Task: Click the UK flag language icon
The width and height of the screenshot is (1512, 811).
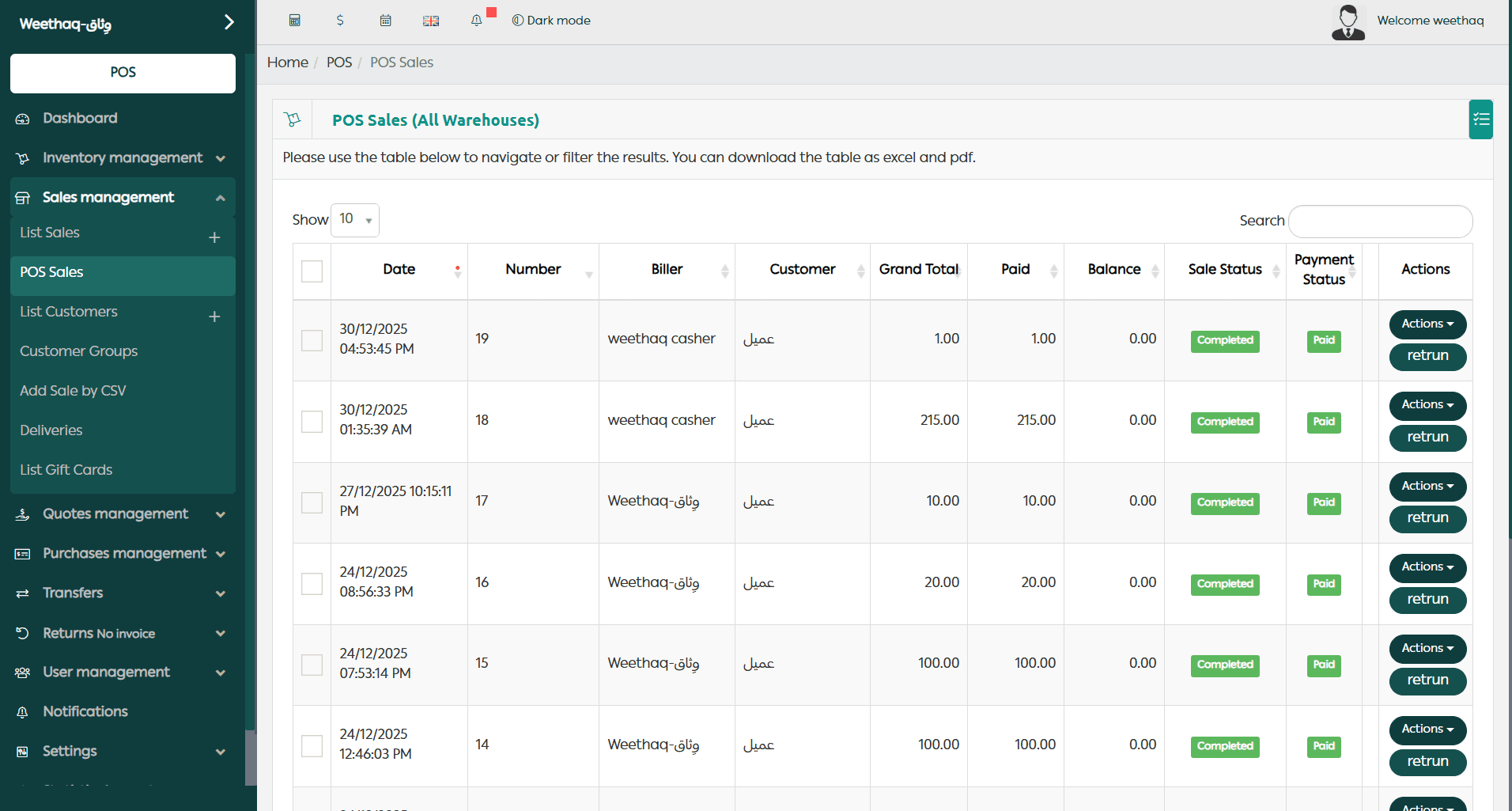Action: click(431, 21)
